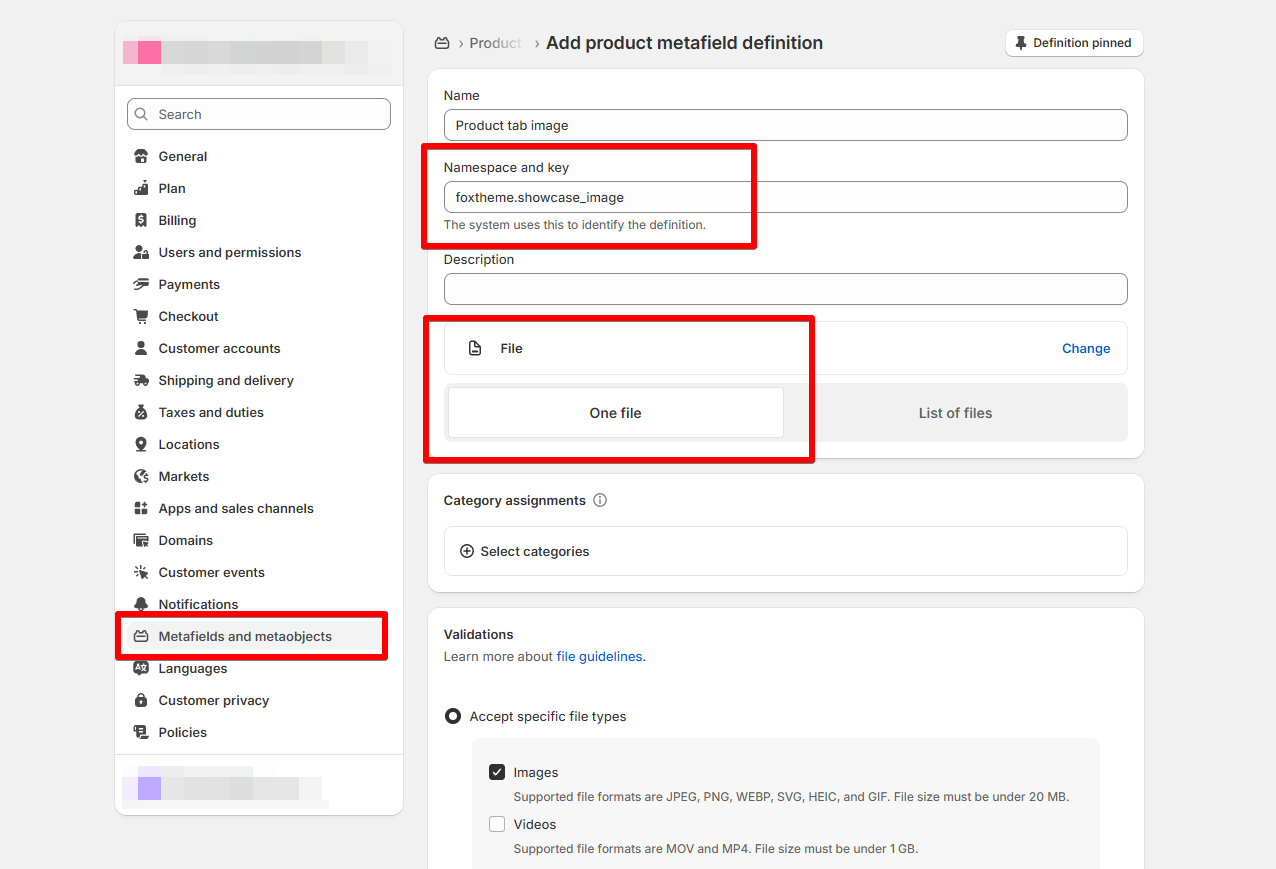
Task: Enable the Videos file type checkbox
Action: point(497,825)
